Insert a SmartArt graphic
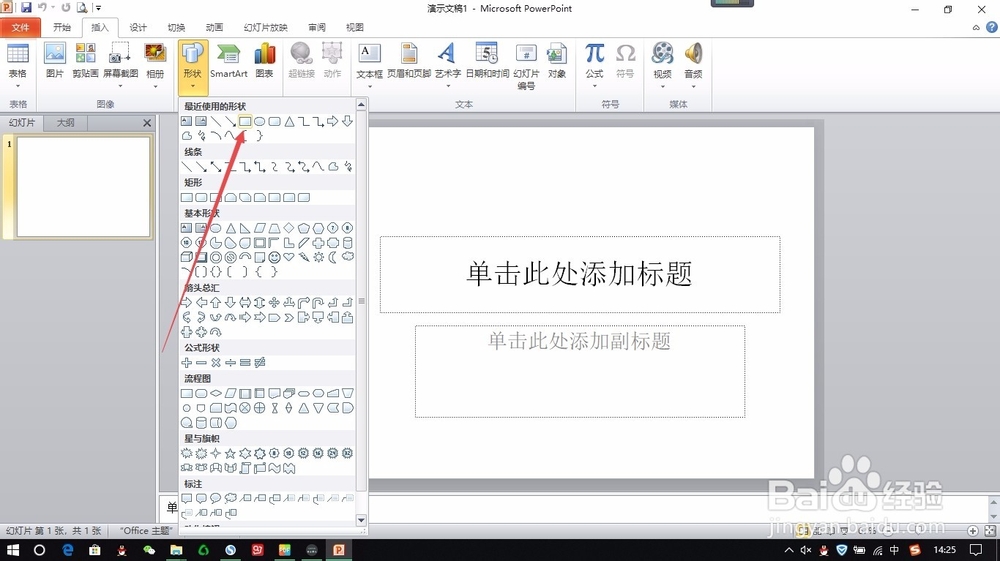The image size is (1000, 561). (x=228, y=61)
